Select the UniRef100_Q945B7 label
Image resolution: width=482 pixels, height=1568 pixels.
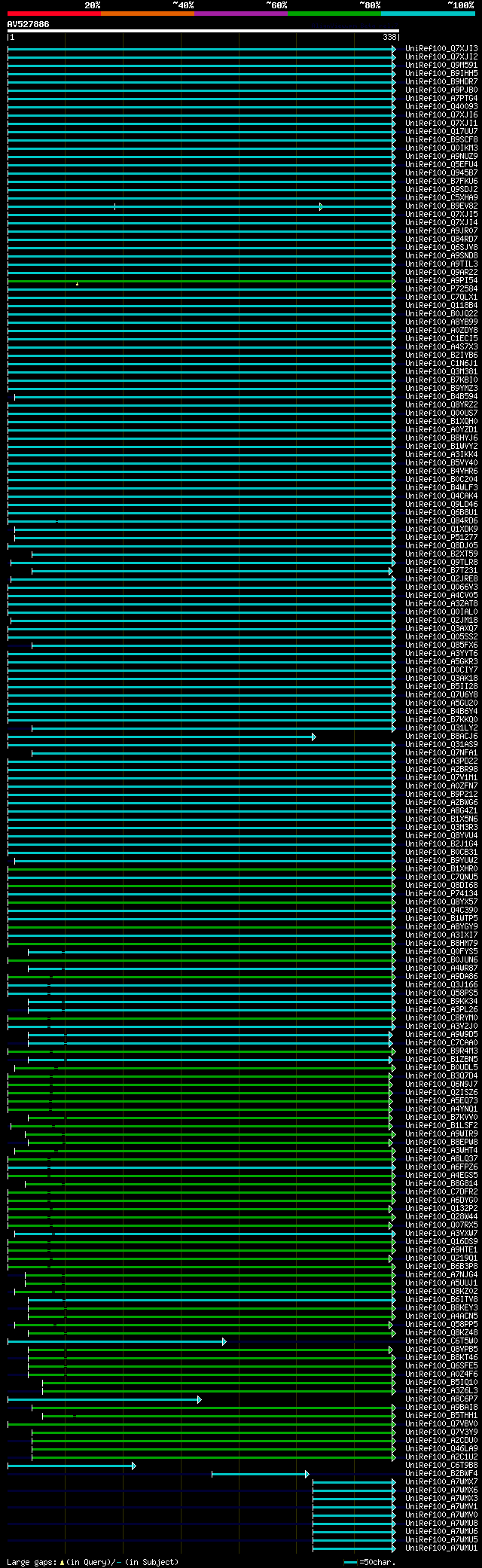tap(441, 172)
